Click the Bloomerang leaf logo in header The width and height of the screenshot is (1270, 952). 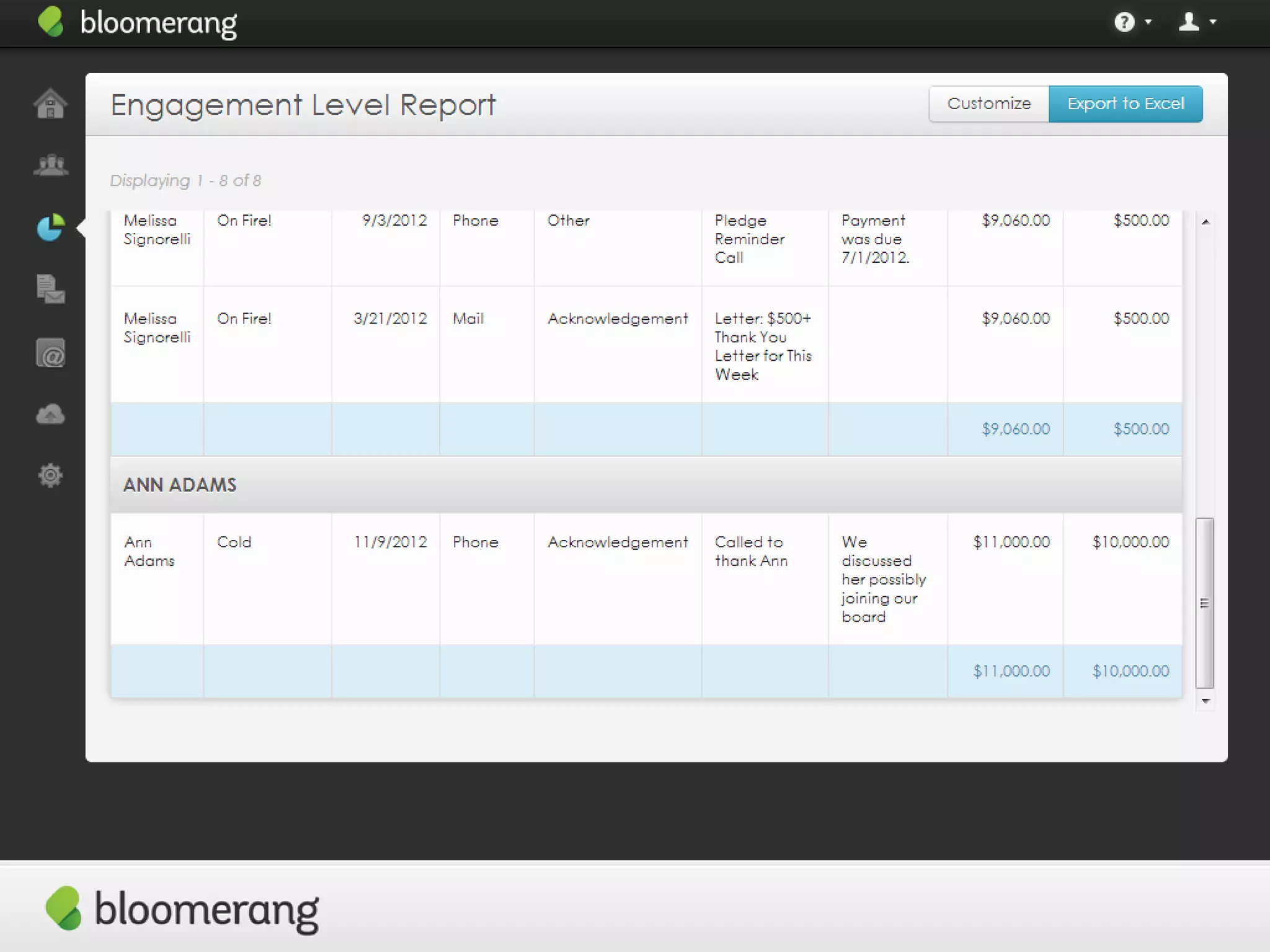point(51,22)
